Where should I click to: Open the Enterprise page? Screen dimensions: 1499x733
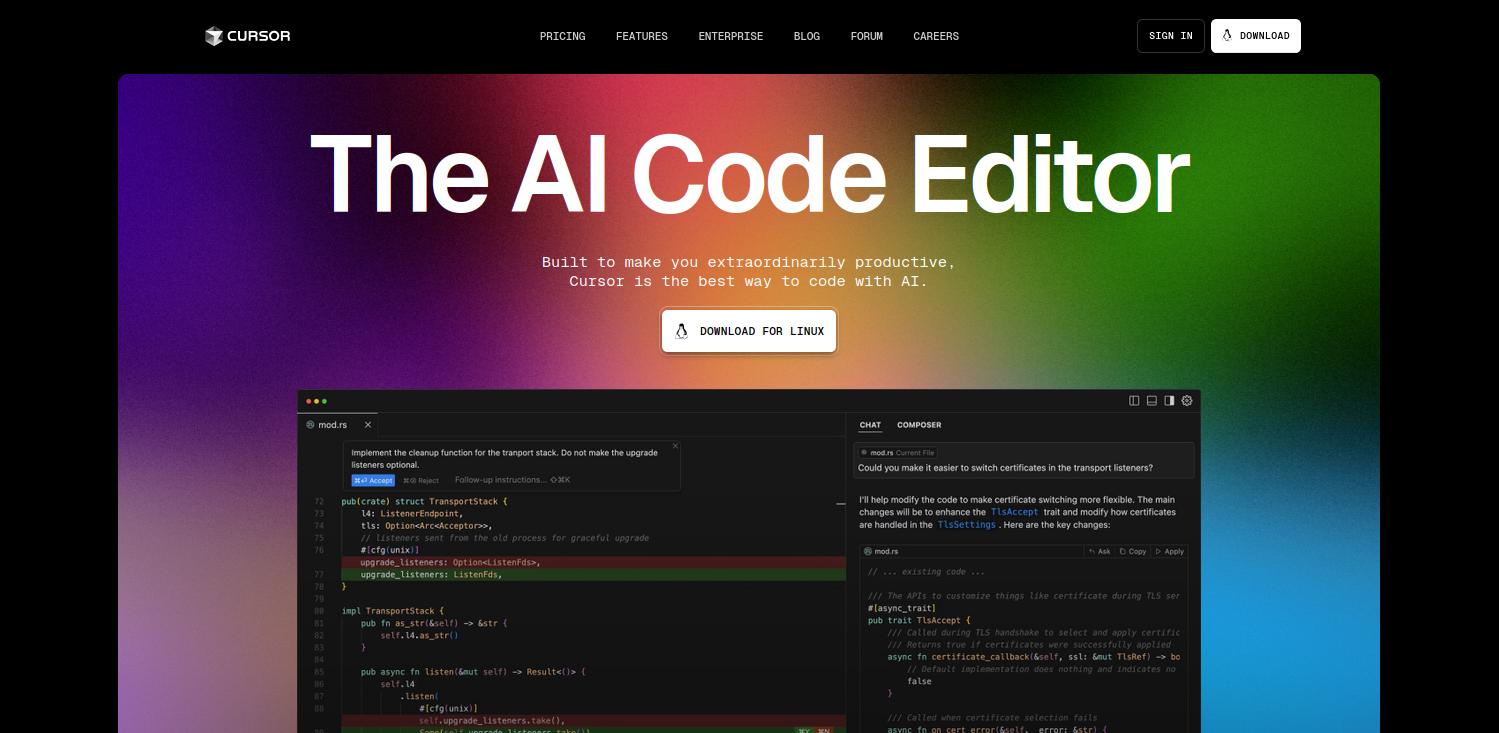coord(731,36)
